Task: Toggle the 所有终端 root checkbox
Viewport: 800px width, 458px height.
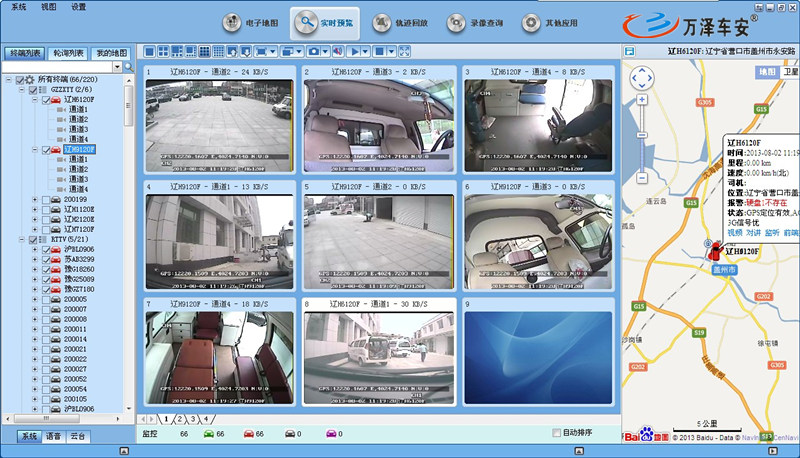Action: [20, 79]
